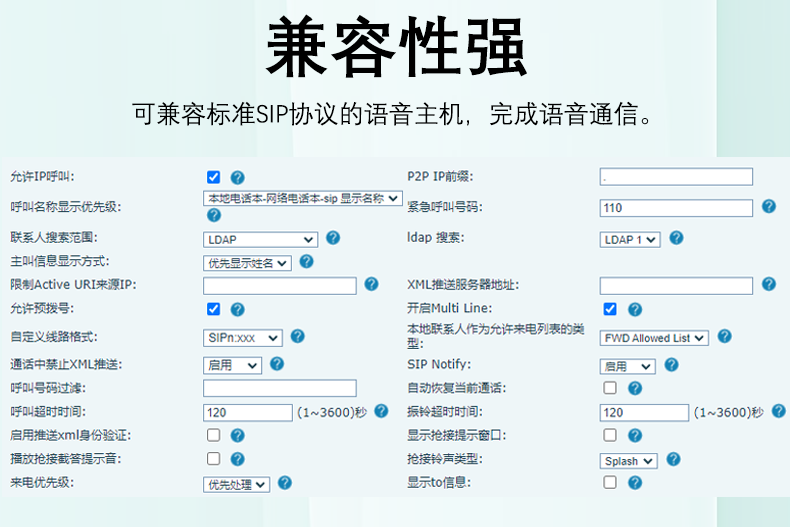Toggle the 开启Multi Line checkbox
Viewport: 790px width, 527px height.
(610, 309)
